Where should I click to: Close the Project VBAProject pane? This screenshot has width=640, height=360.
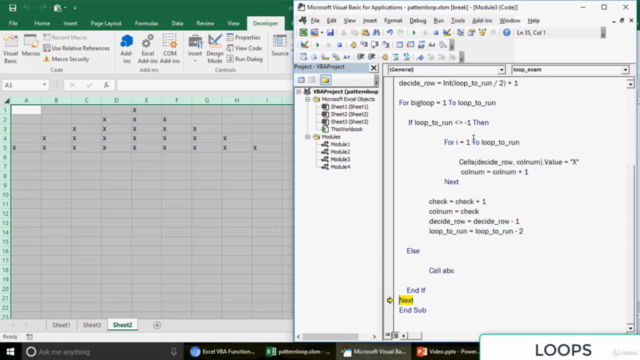point(373,68)
